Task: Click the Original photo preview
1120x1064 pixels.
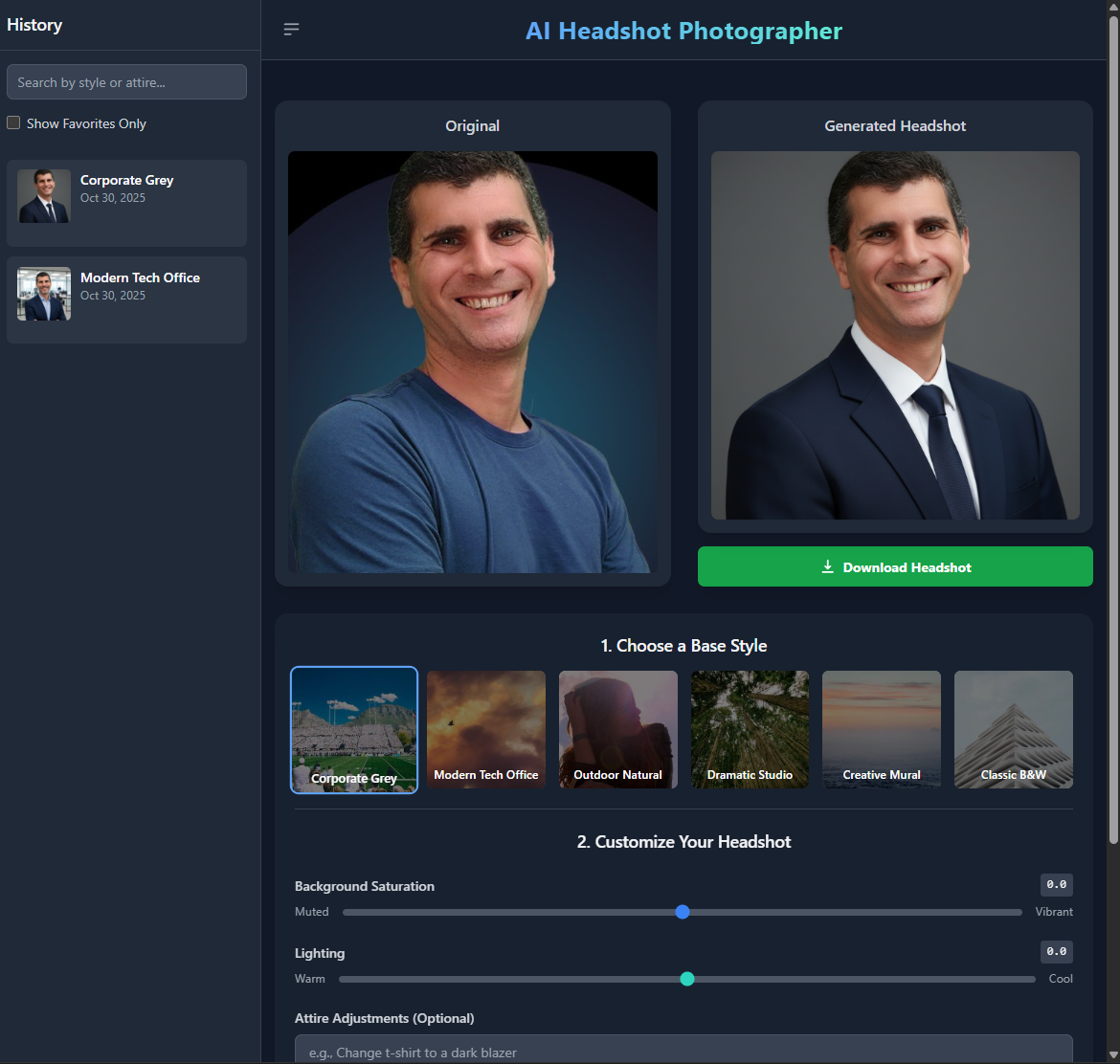Action: click(473, 362)
